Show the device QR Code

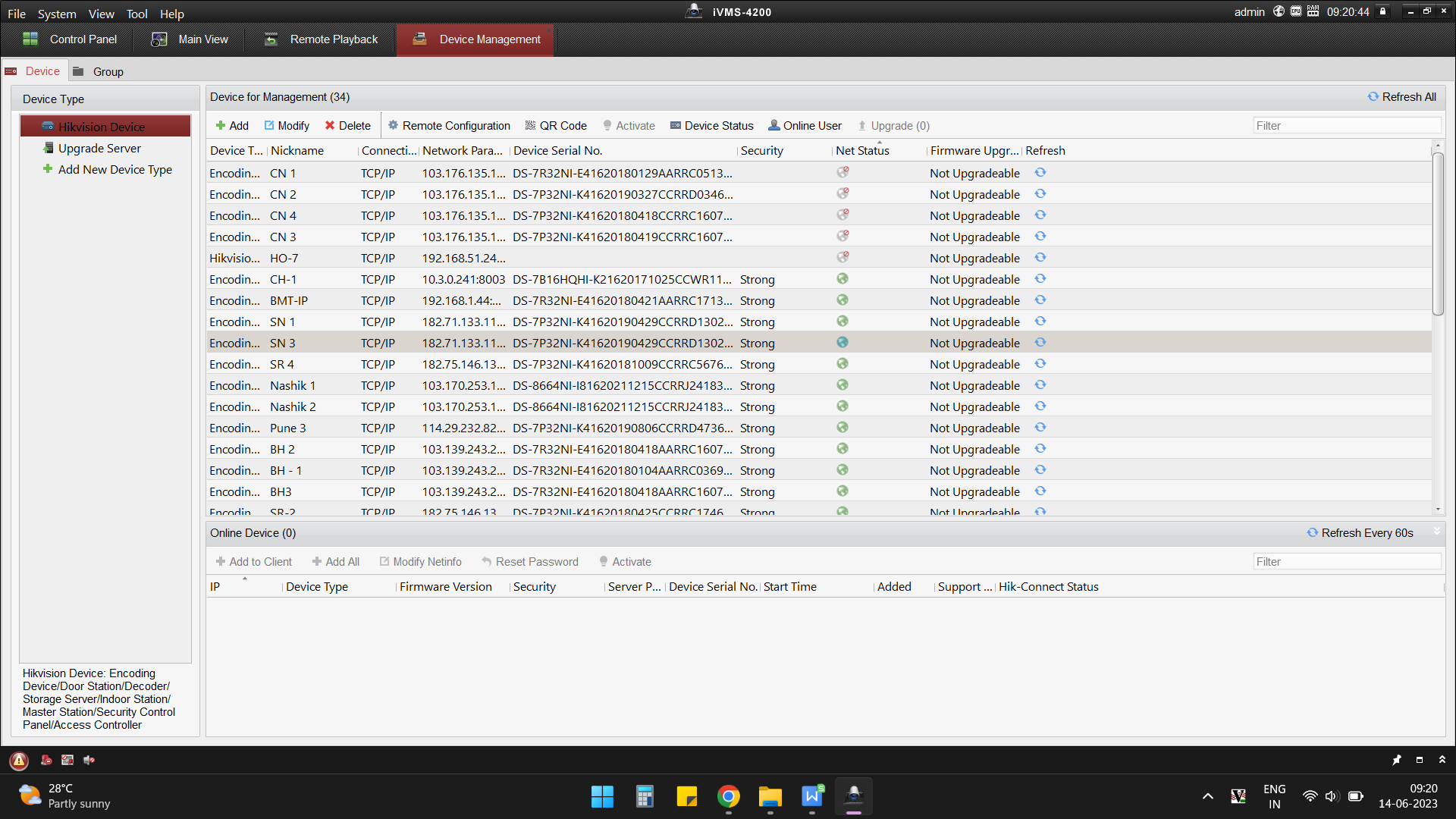tap(556, 126)
